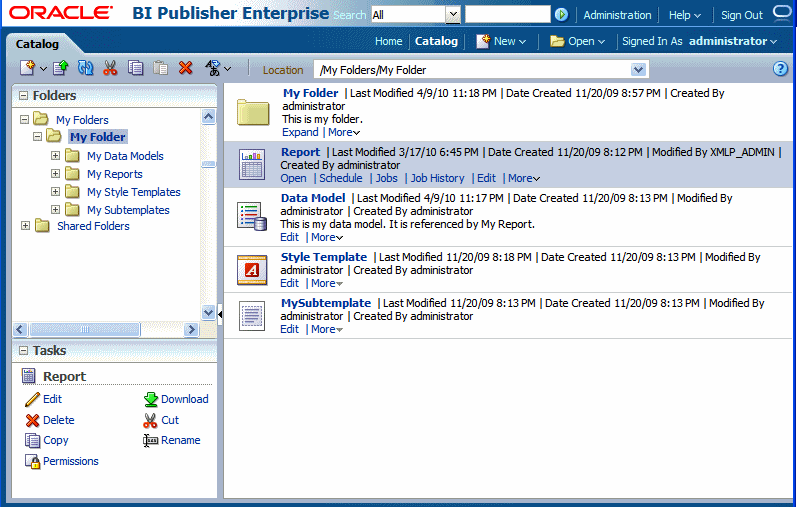Collapse the My Folder tree node
The height and width of the screenshot is (507, 797).
tap(37, 136)
